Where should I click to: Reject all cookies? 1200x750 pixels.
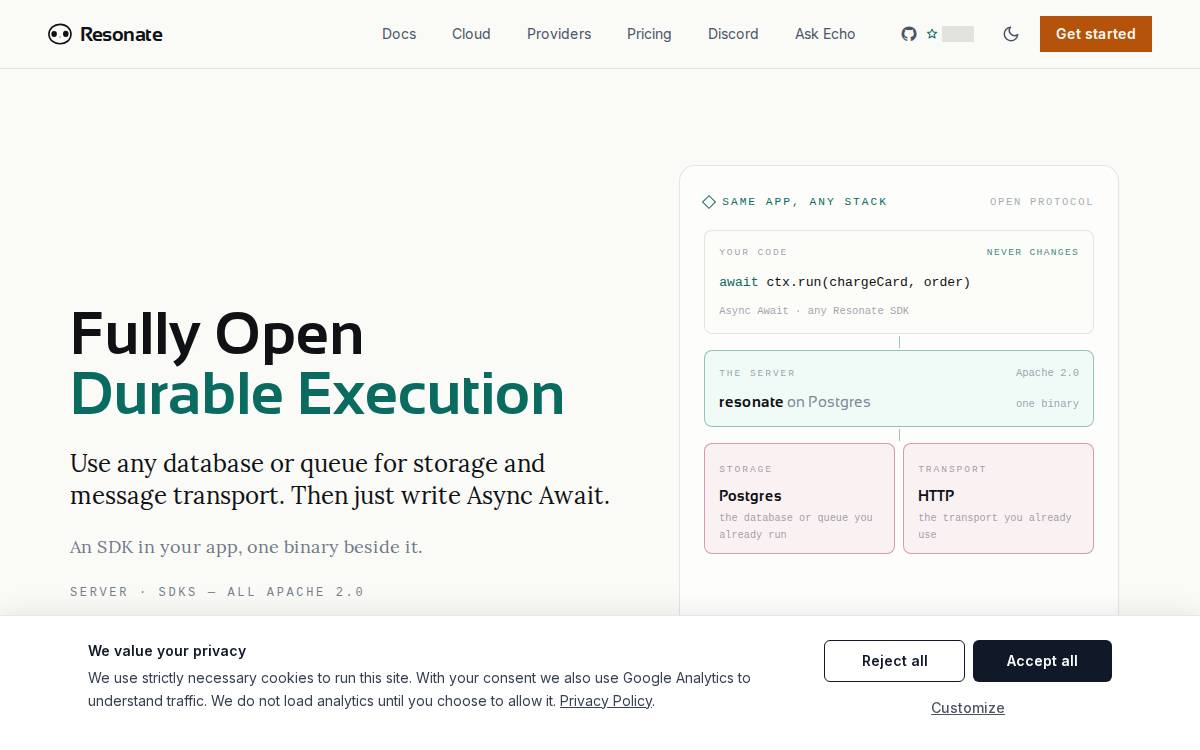click(894, 661)
